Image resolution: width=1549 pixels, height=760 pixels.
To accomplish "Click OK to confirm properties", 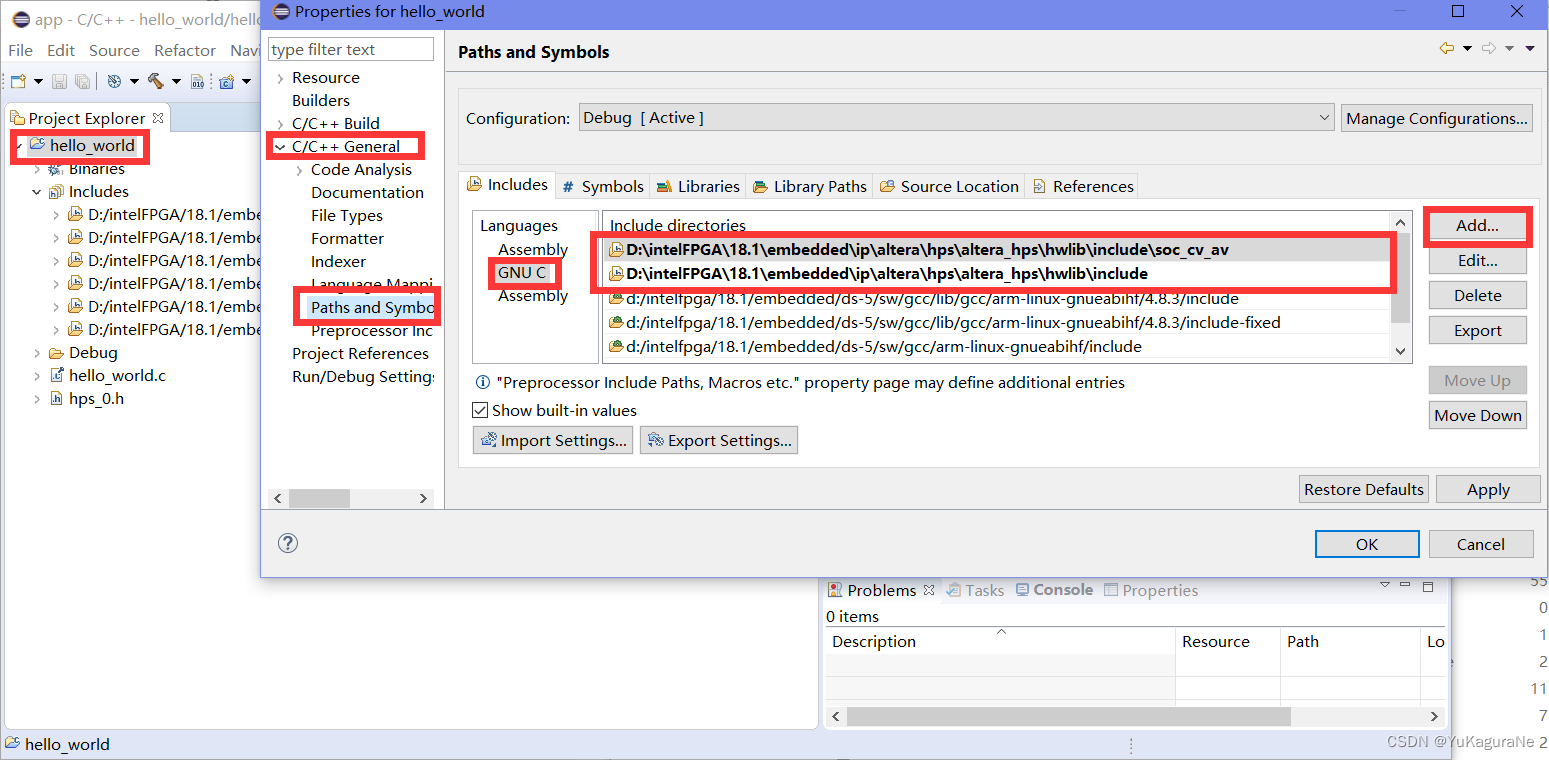I will tap(1367, 544).
